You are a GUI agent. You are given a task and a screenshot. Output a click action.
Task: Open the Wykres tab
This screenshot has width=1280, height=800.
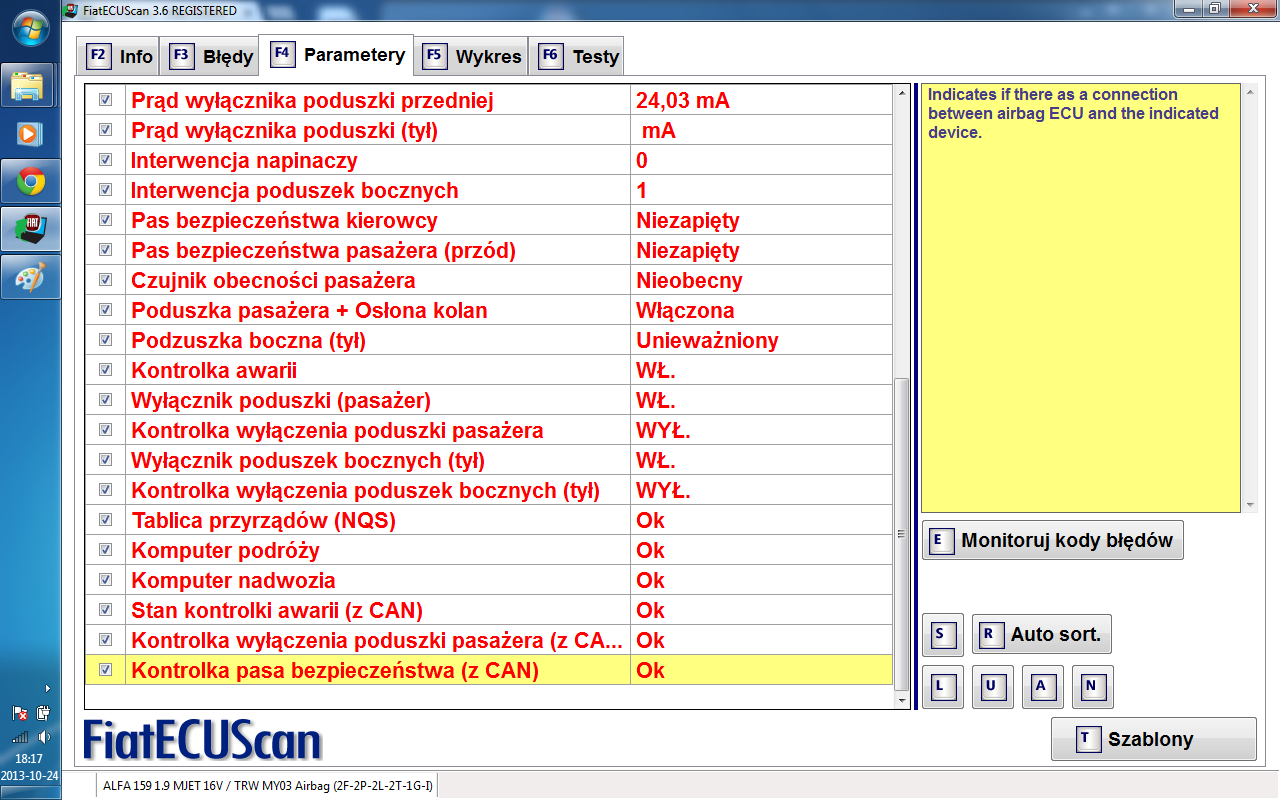tap(472, 57)
